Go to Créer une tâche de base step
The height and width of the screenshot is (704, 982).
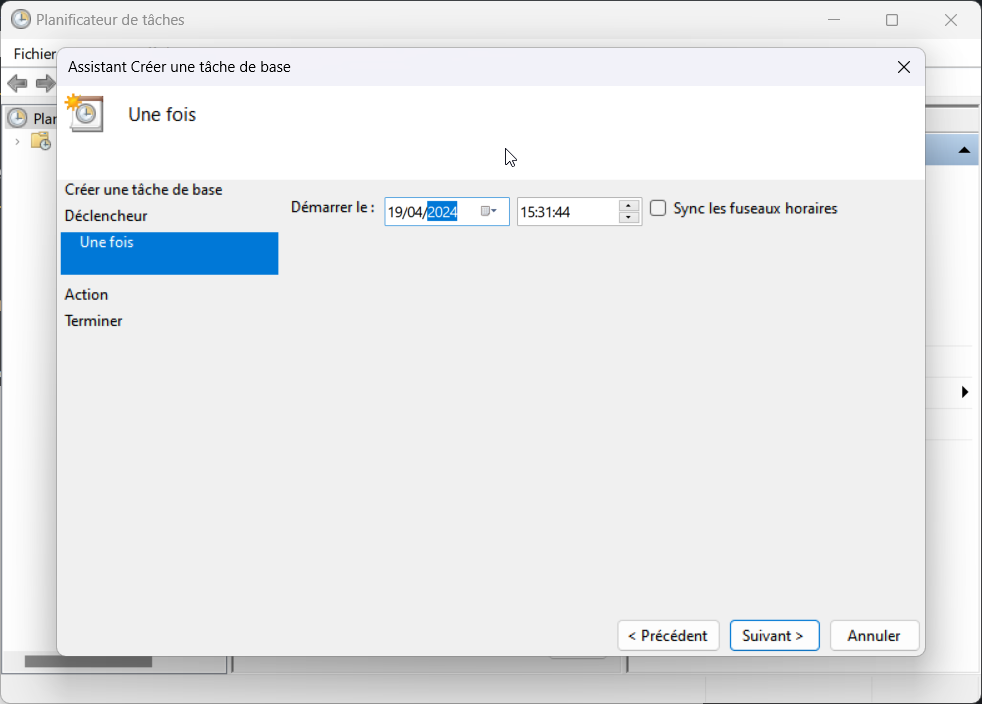(143, 189)
